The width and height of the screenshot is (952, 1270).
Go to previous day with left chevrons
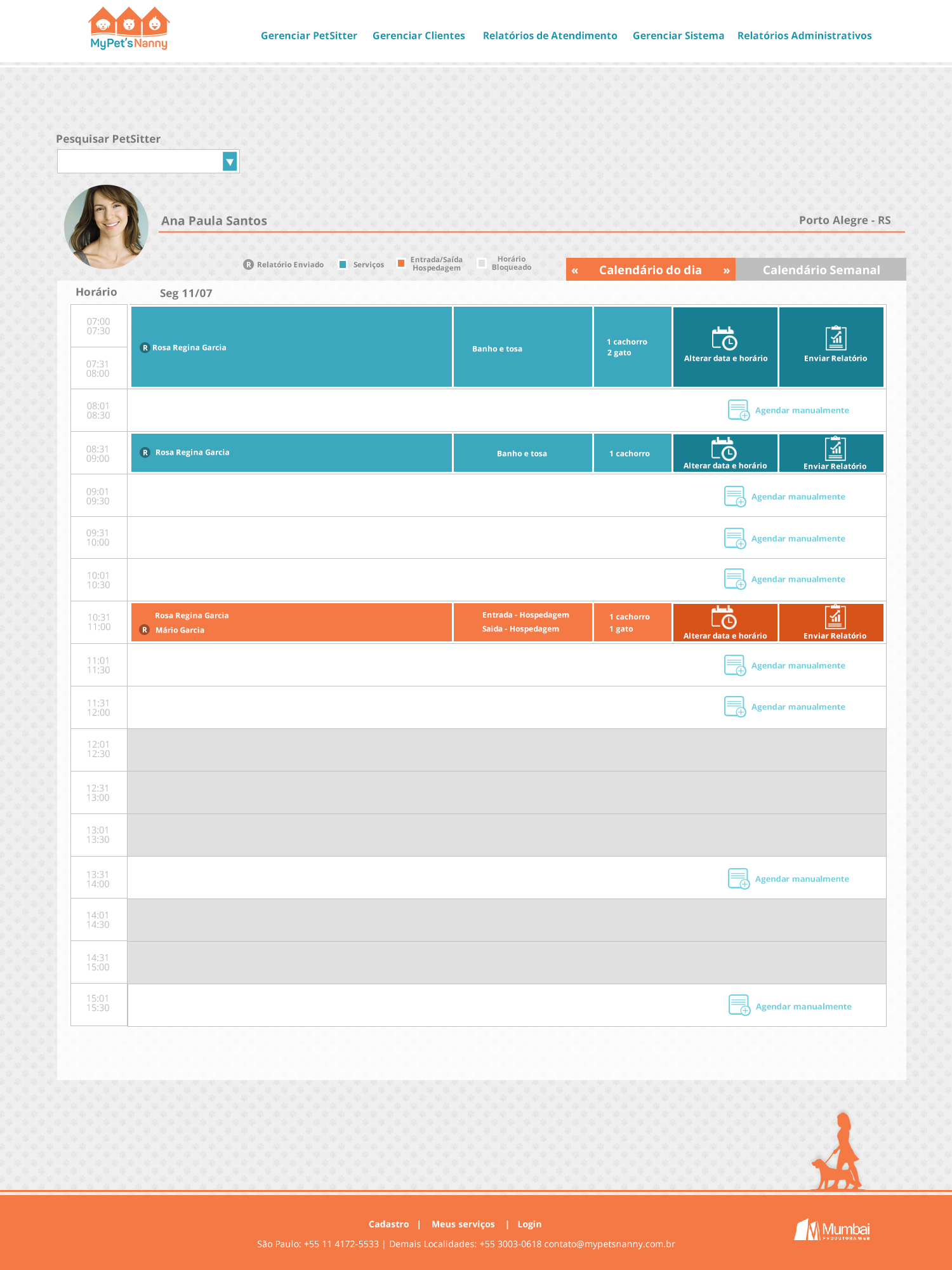575,271
